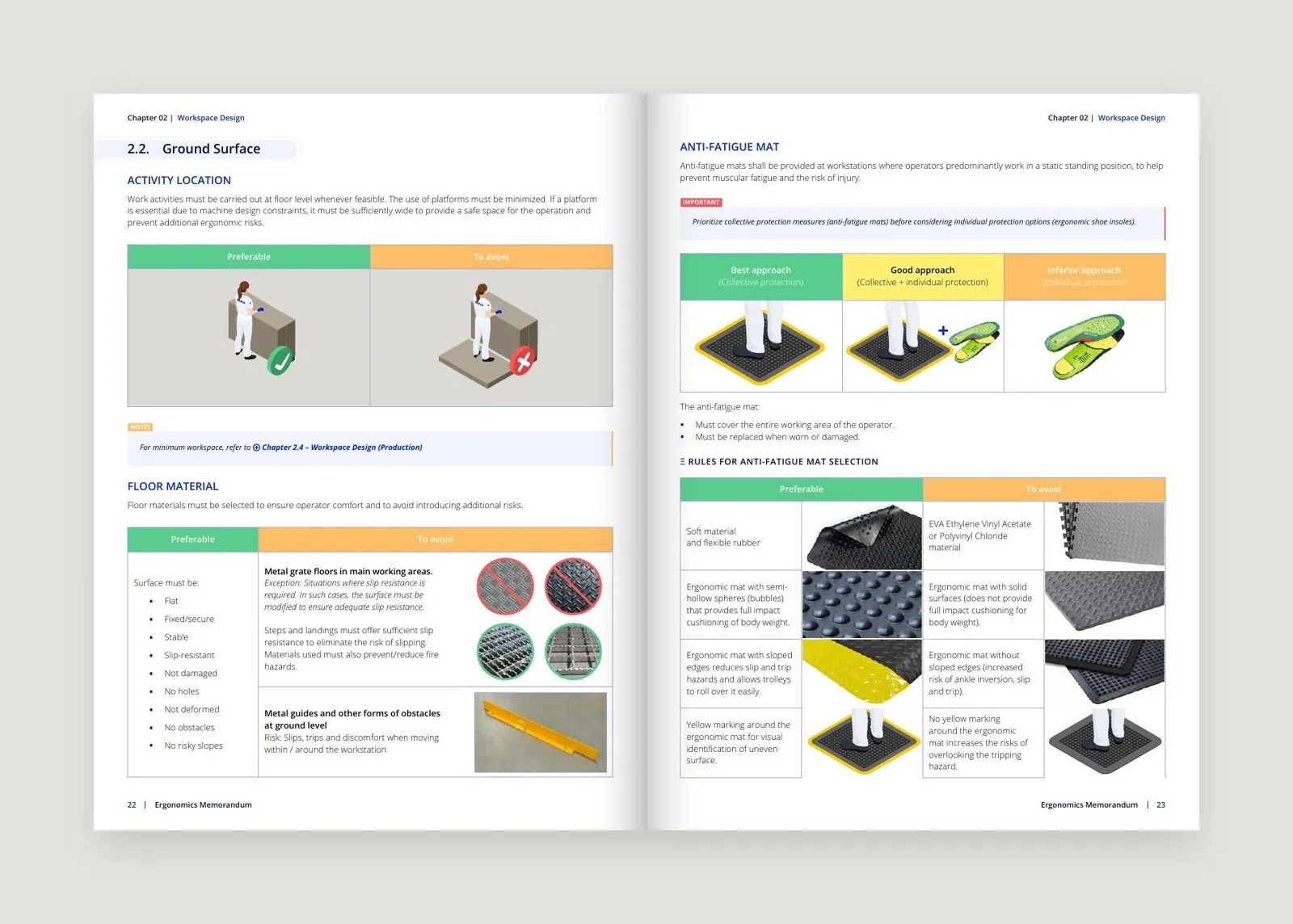Click Workspace Design in the left page header

coord(211,118)
